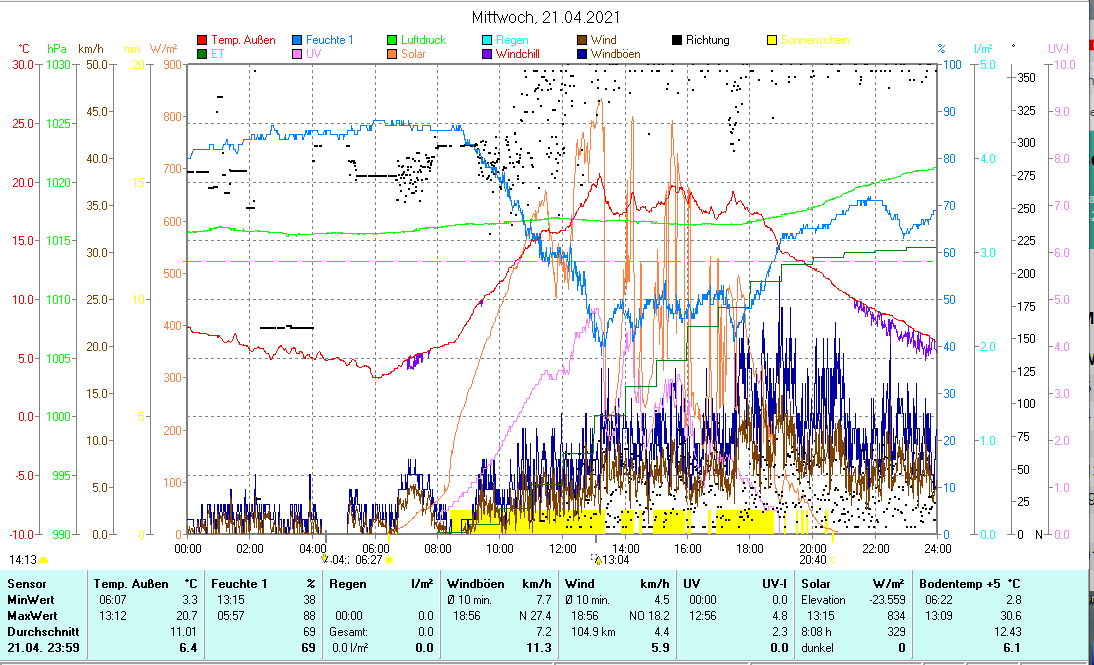Select the green Luftdruck legend marker
Viewport: 1094px width, 665px height.
(x=392, y=40)
